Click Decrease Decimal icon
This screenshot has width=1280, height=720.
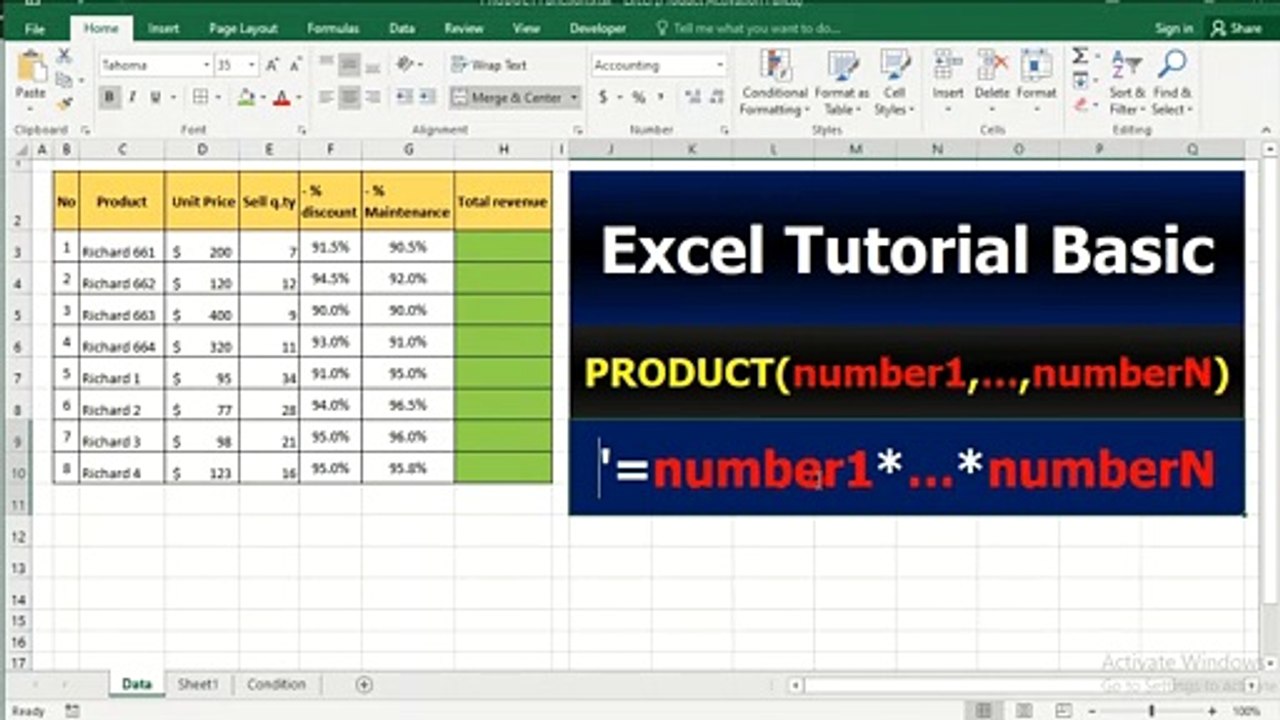click(715, 97)
